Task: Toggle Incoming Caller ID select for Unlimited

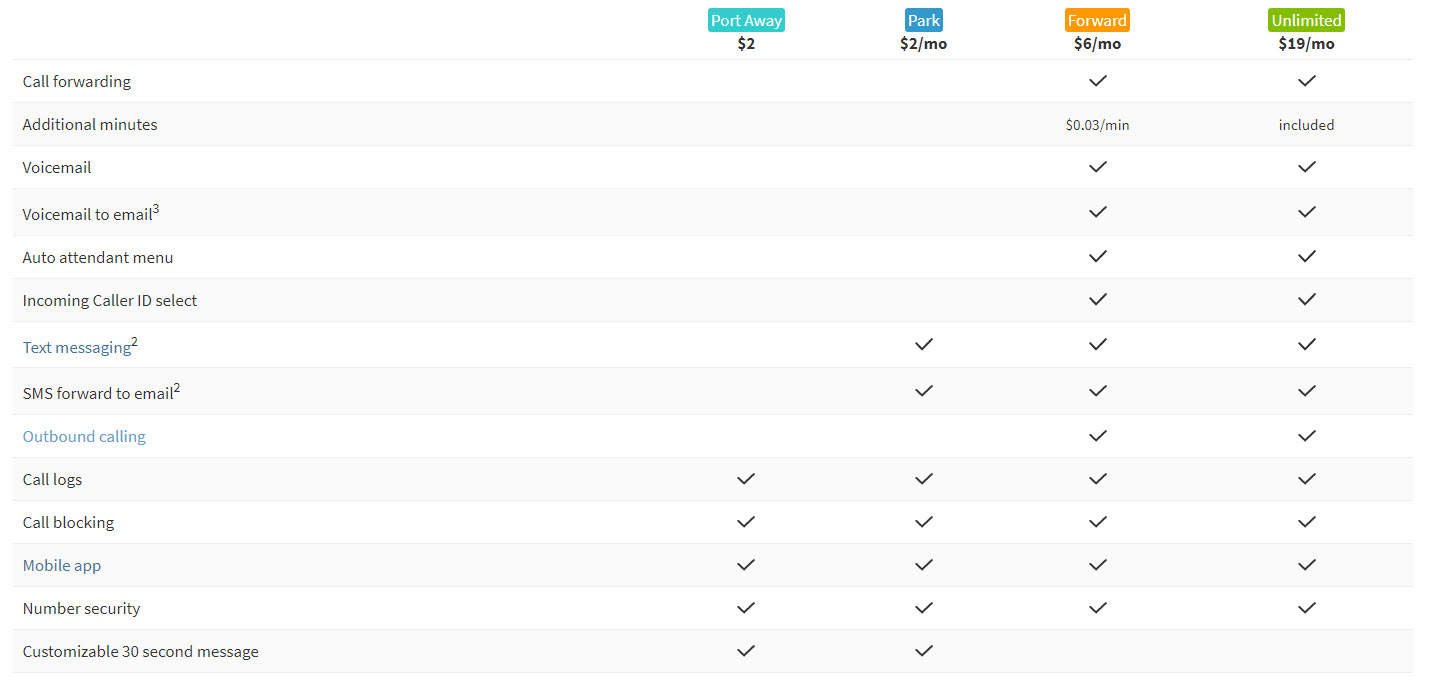Action: click(1306, 299)
